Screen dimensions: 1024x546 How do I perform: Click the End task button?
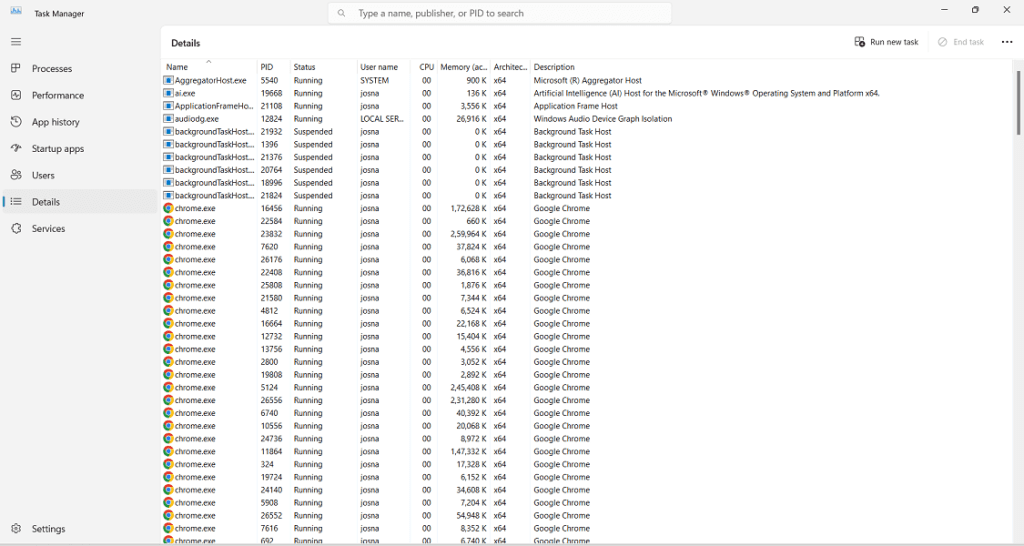point(960,42)
